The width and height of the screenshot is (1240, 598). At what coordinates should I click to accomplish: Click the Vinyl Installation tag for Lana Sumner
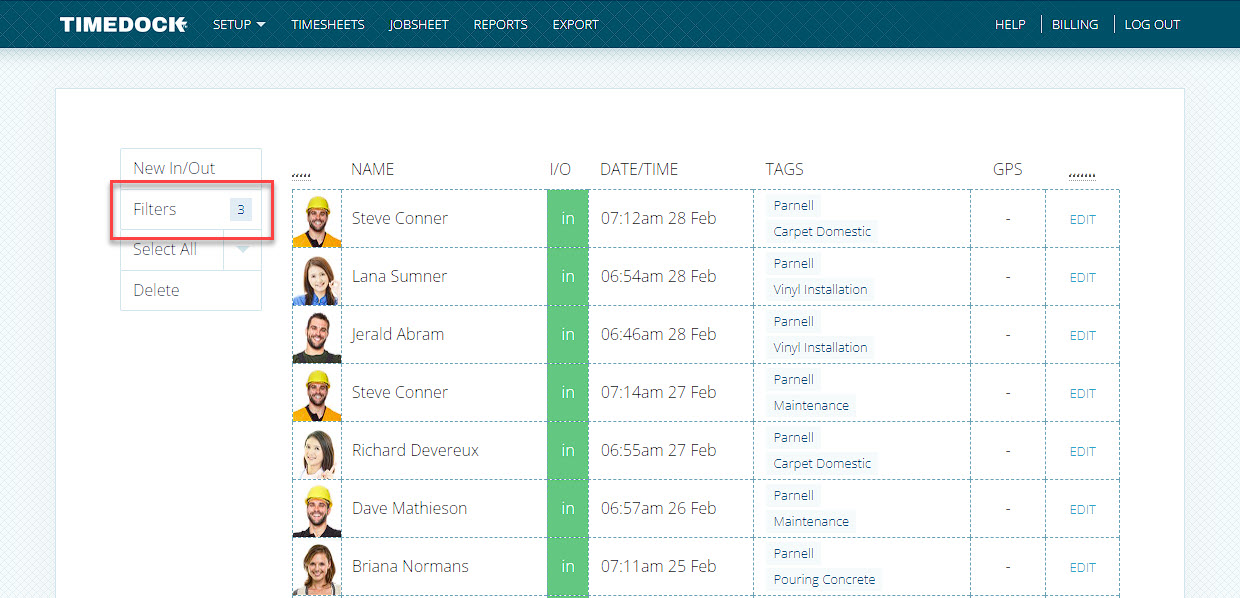[x=820, y=290]
